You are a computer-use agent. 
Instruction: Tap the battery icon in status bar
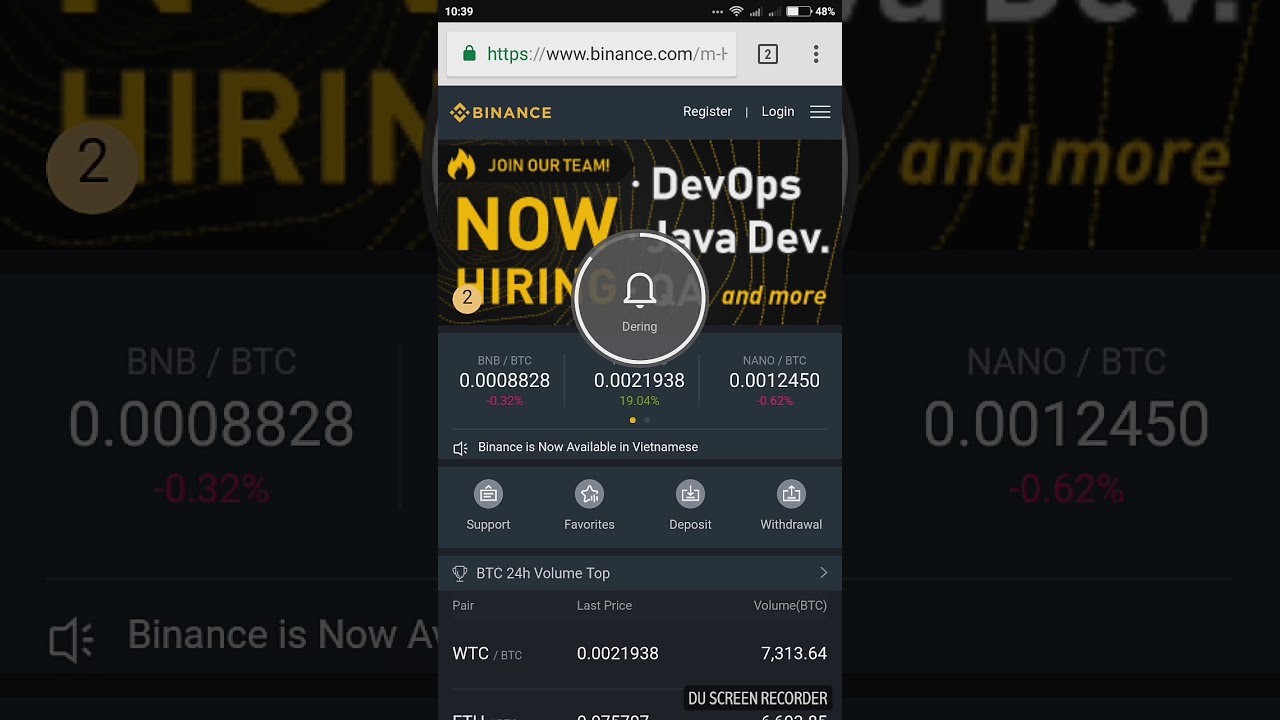799,11
